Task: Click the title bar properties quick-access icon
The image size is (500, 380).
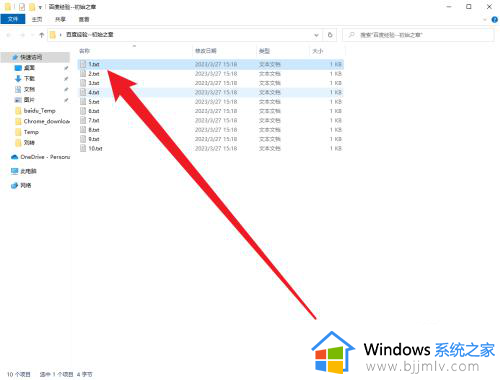Action: [x=22, y=7]
